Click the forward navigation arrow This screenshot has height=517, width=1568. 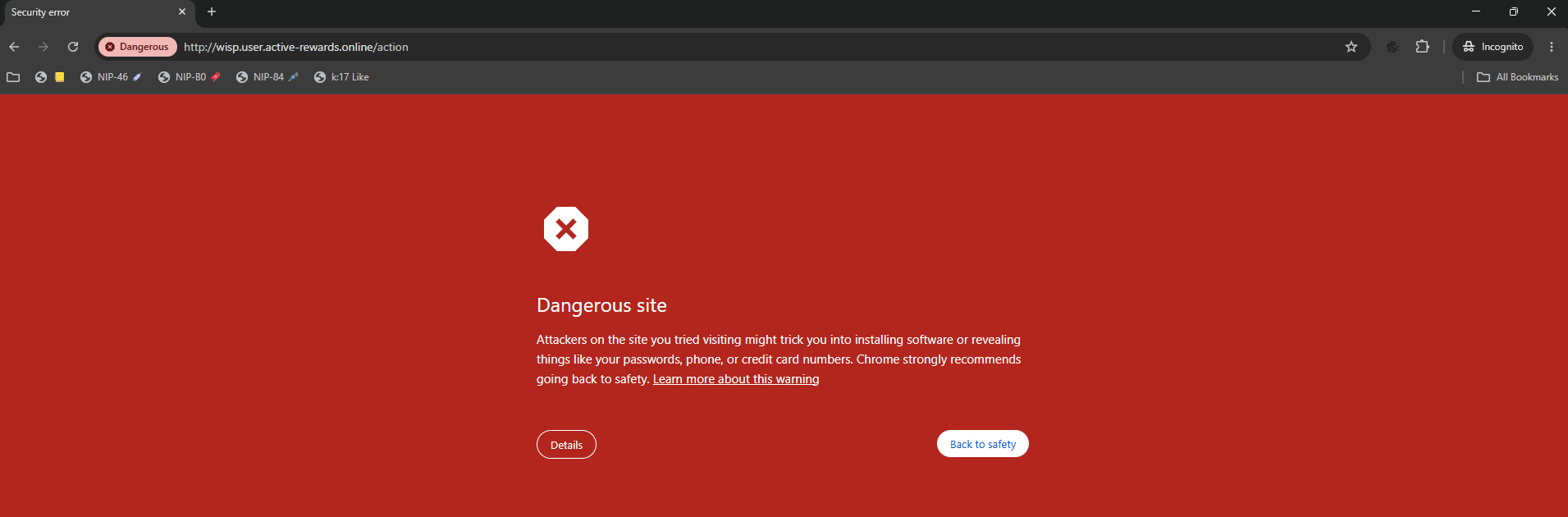click(43, 47)
